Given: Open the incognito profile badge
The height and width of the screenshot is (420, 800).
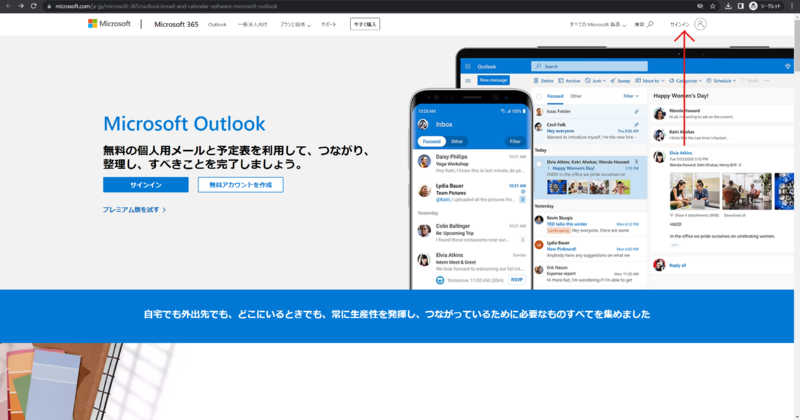Looking at the screenshot, I should (x=765, y=6).
